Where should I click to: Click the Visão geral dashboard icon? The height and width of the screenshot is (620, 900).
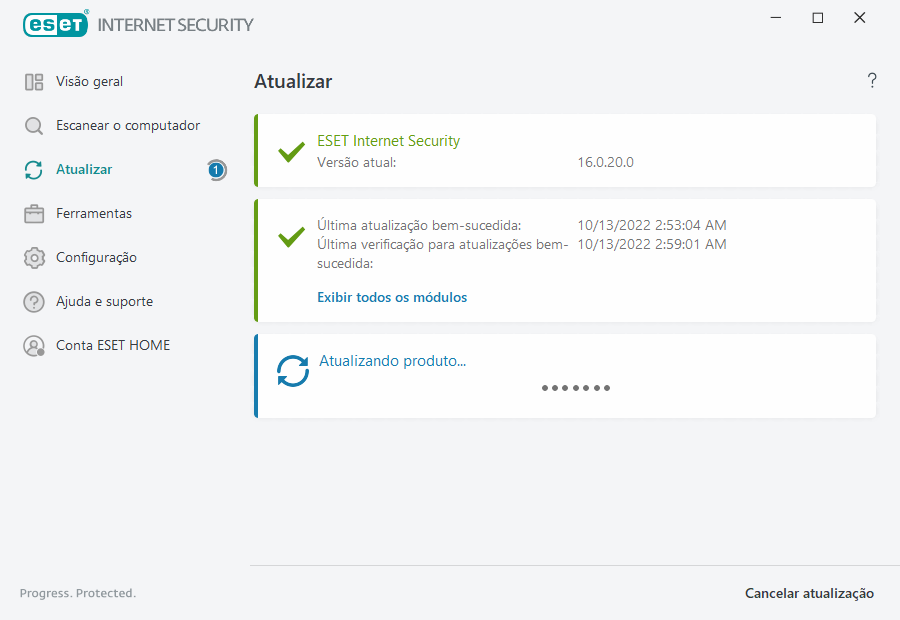pyautogui.click(x=34, y=82)
